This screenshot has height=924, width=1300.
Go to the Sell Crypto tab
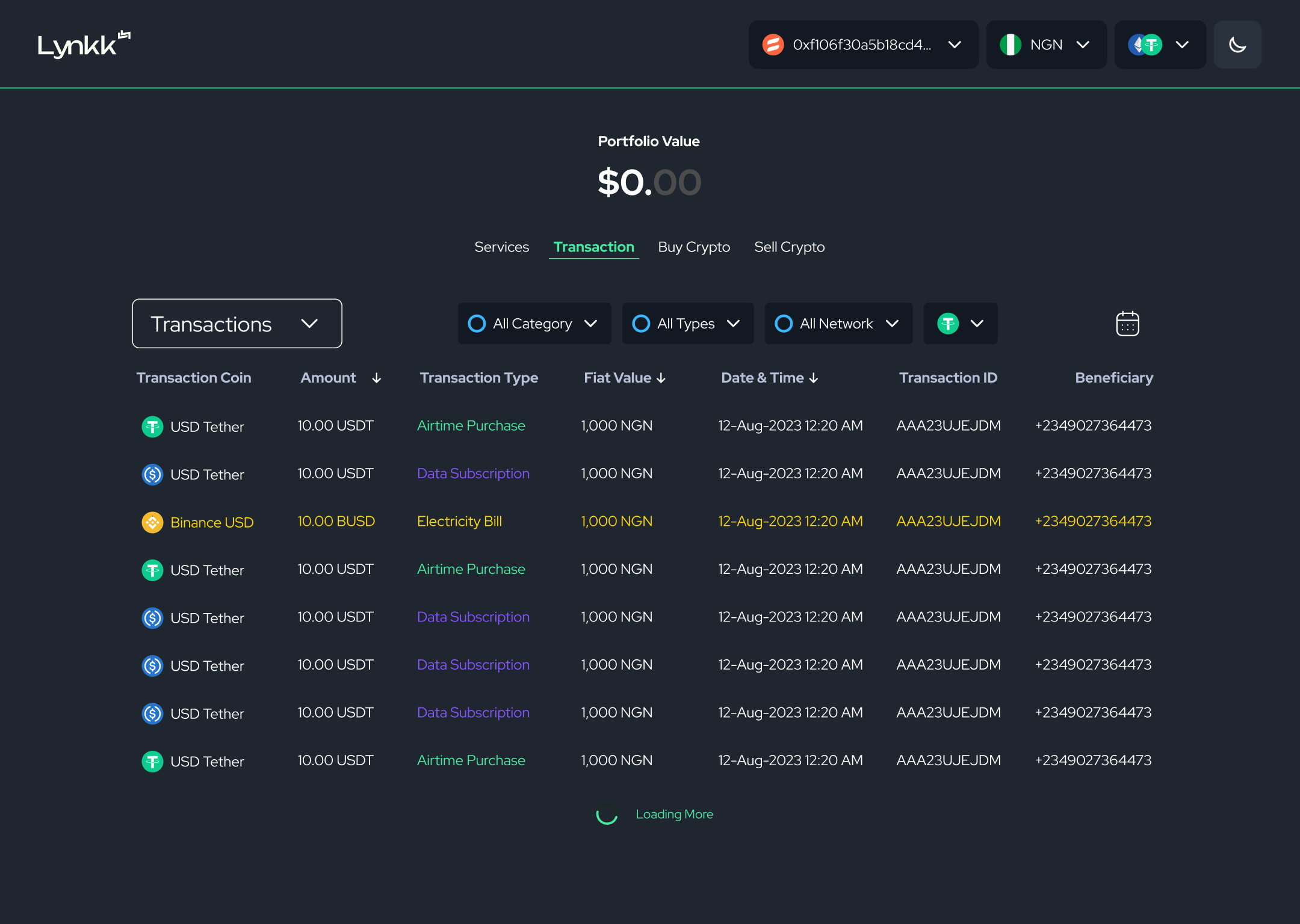[789, 247]
